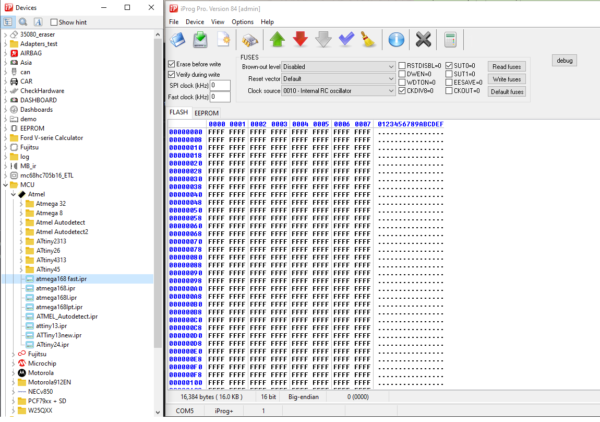The height and width of the screenshot is (422, 600).
Task: Open the Reset vector dropdown
Action: 338,78
